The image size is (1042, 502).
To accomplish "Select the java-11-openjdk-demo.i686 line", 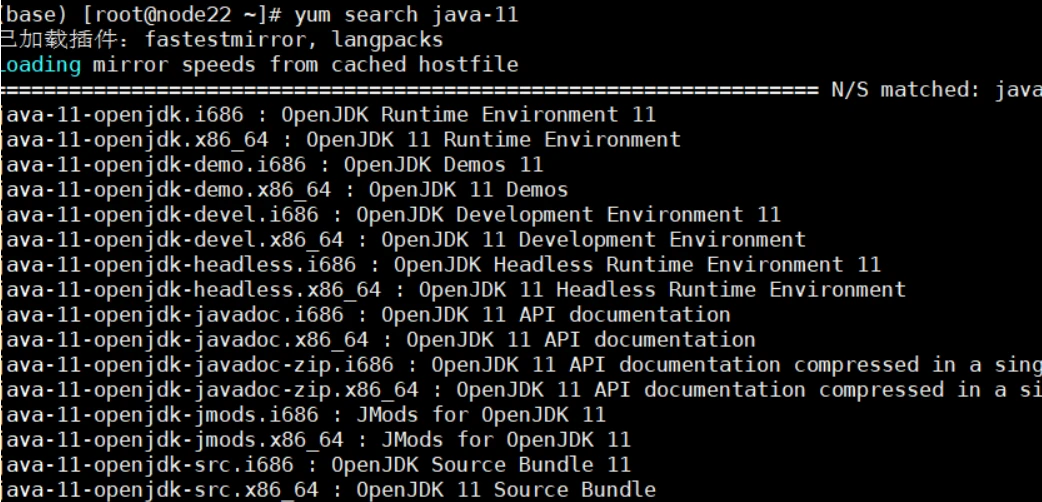I will pos(272,165).
